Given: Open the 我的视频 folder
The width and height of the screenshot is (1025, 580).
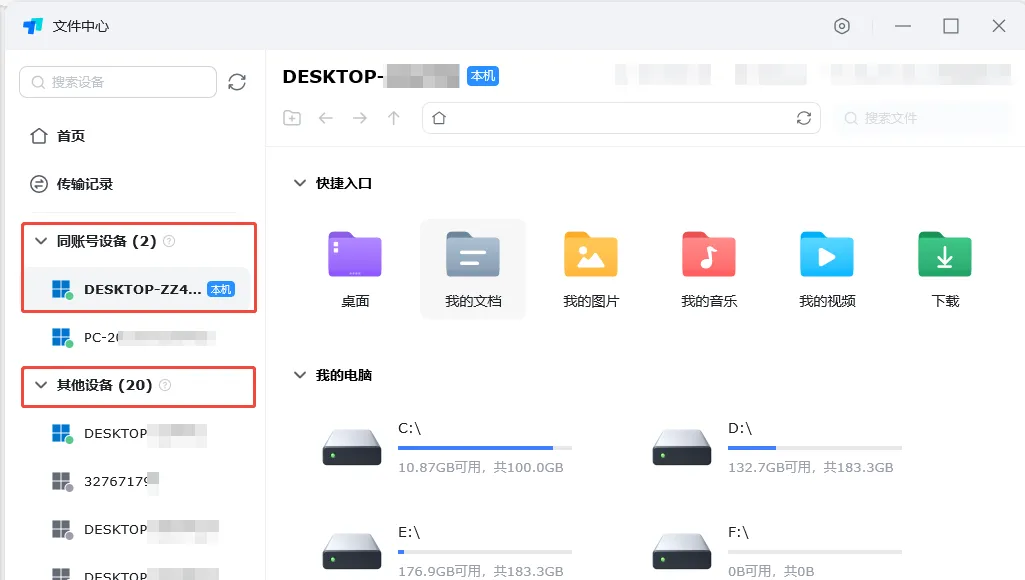Looking at the screenshot, I should coord(827,269).
